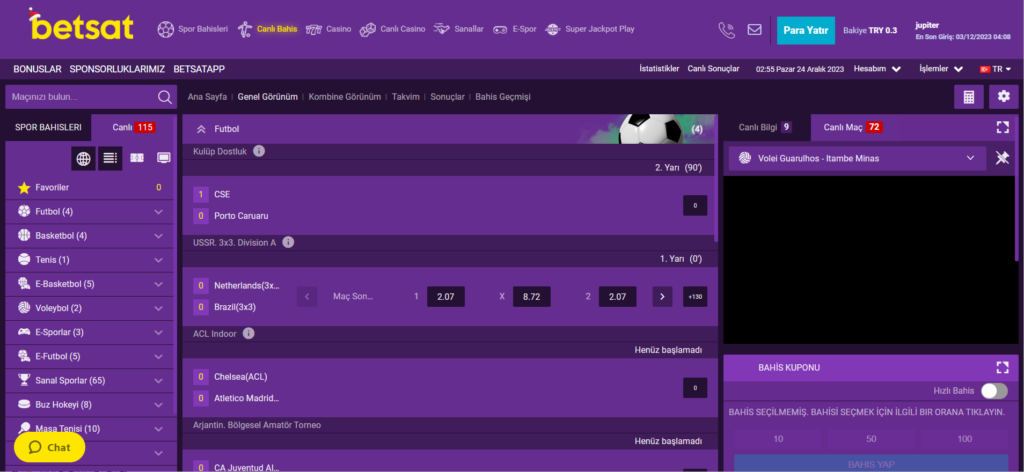Select the 50 stake amount

(x=871, y=439)
